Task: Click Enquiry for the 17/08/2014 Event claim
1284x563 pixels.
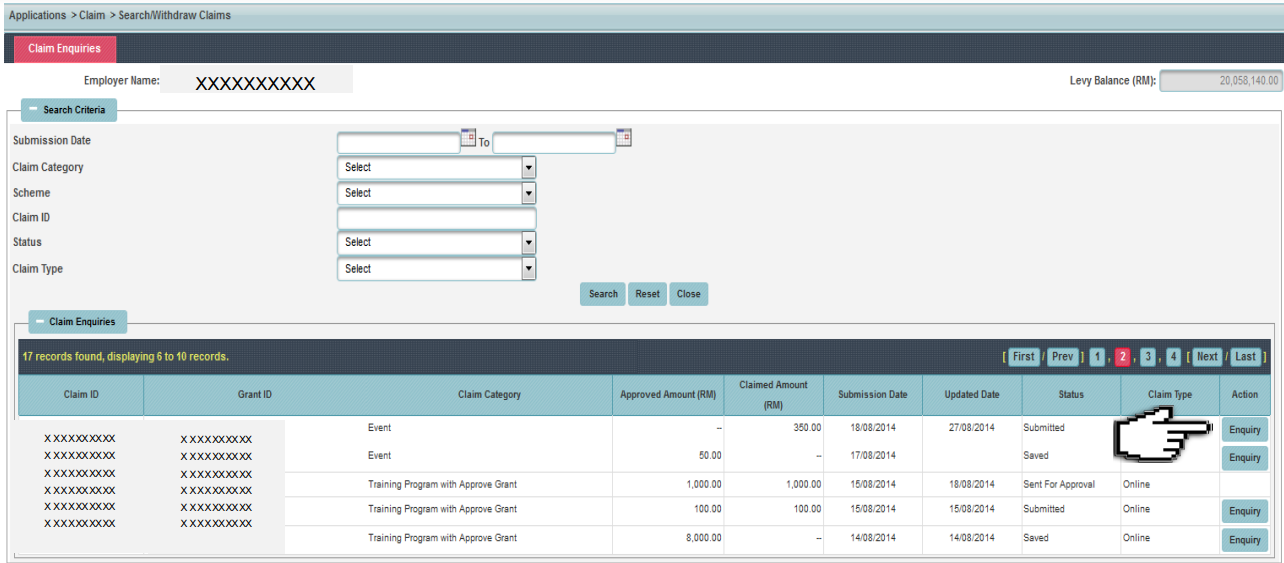Action: (1245, 458)
